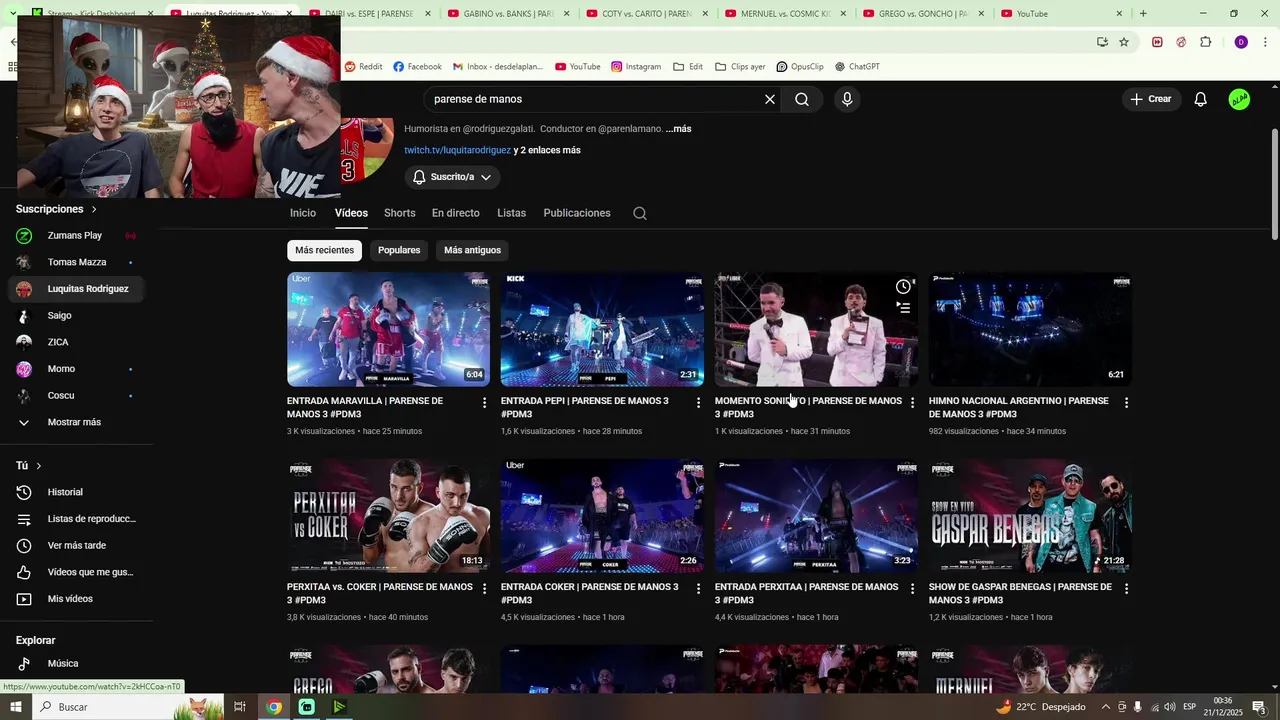
Task: Open the ChatGPT bookmark
Action: coord(857,67)
